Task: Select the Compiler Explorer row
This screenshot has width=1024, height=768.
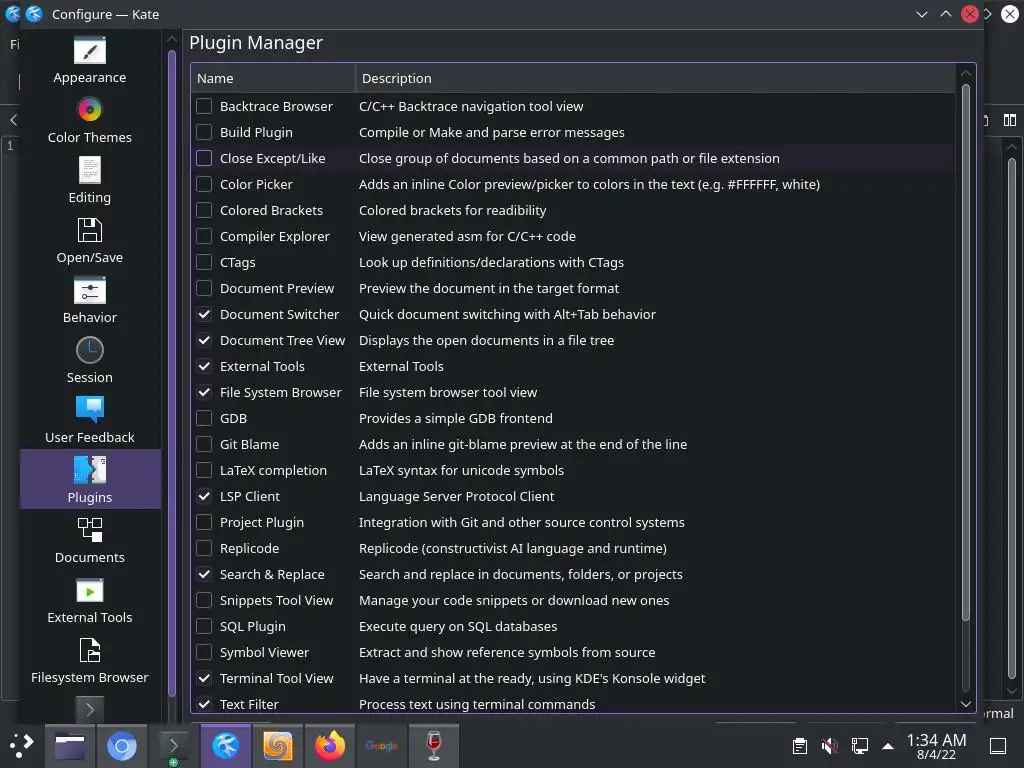Action: 573,236
